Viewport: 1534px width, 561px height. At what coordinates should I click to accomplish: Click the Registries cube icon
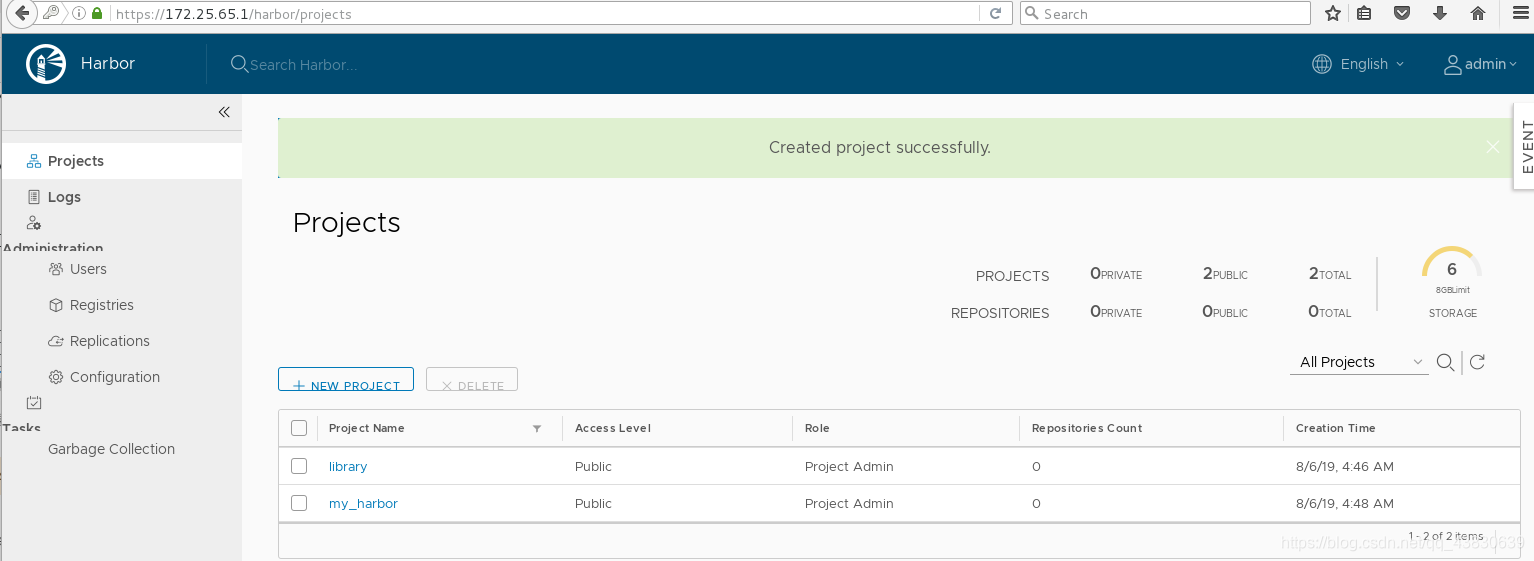tap(56, 305)
